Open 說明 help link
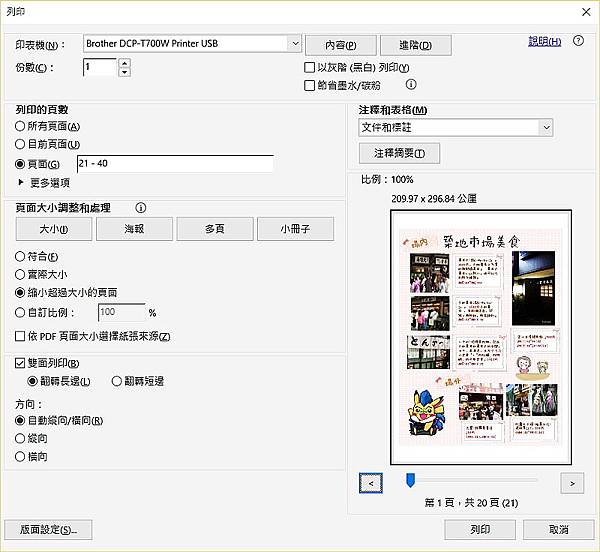 click(545, 41)
